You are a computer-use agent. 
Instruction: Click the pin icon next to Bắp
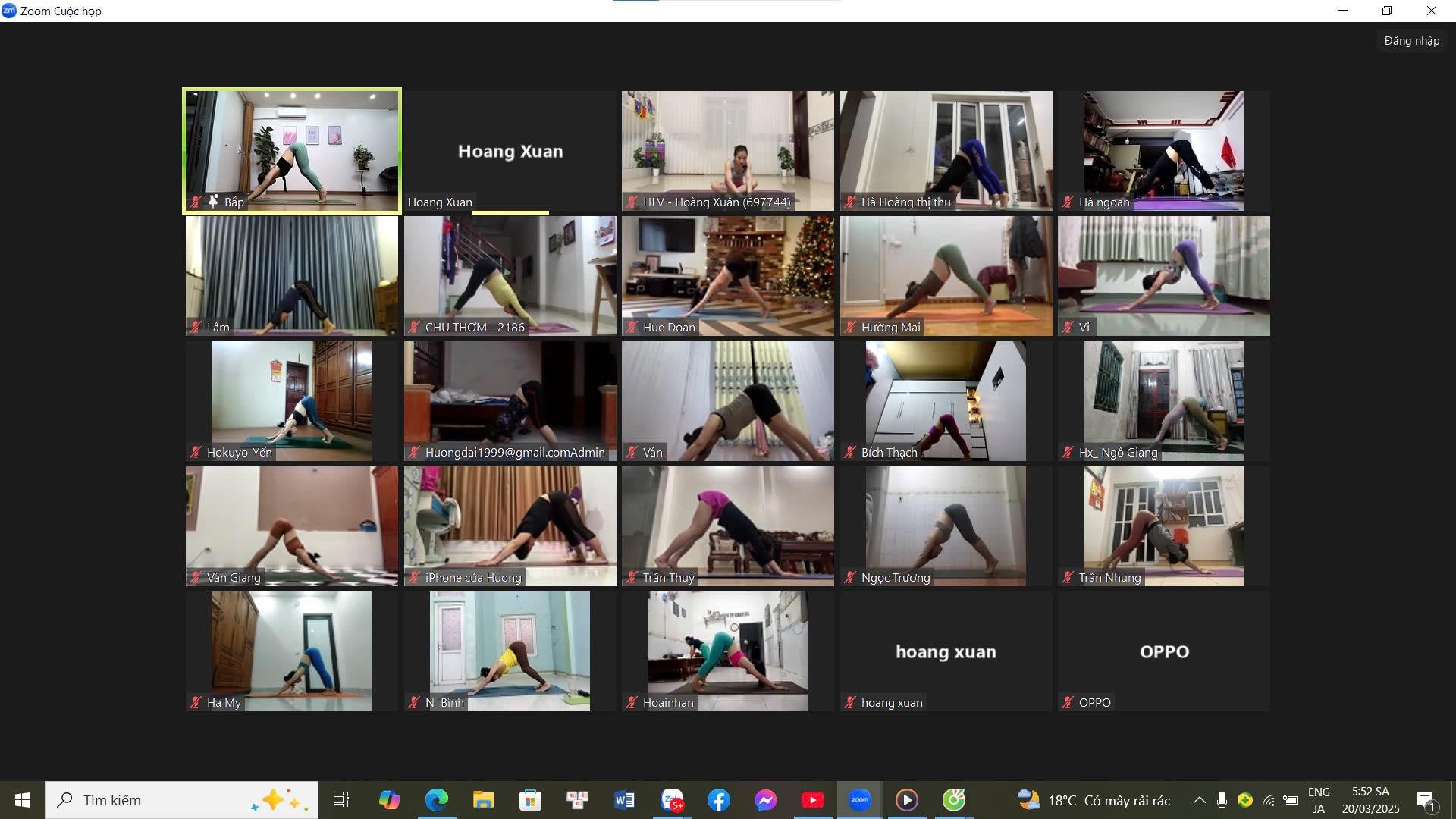tap(214, 202)
